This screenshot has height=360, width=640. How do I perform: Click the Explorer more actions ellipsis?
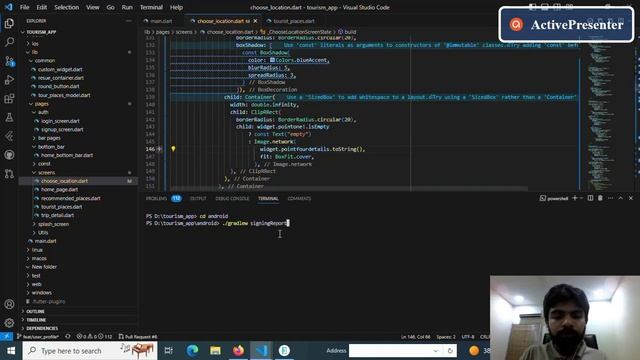(129, 21)
